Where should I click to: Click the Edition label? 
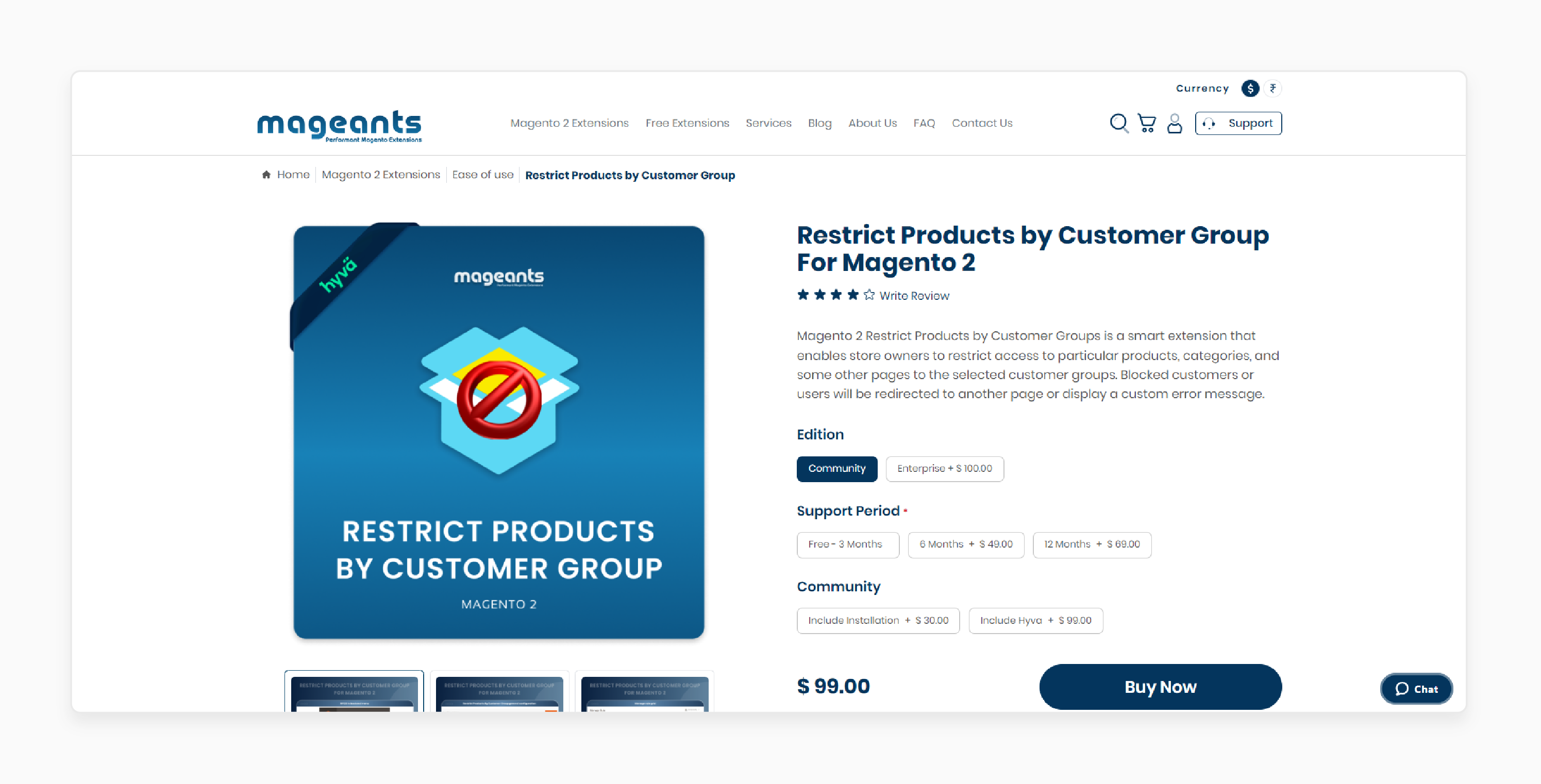(x=819, y=435)
